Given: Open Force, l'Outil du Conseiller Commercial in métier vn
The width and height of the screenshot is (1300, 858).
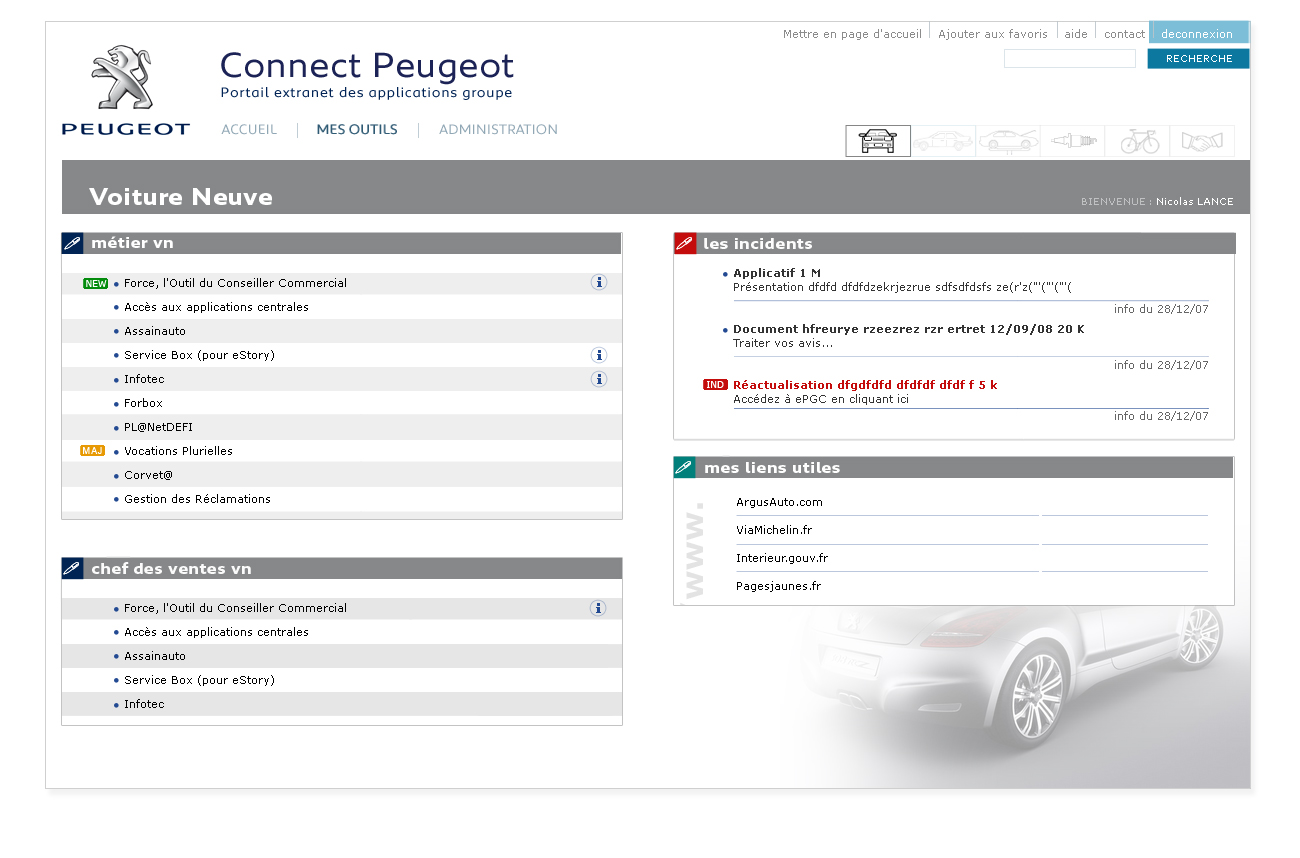Looking at the screenshot, I should click(x=235, y=283).
